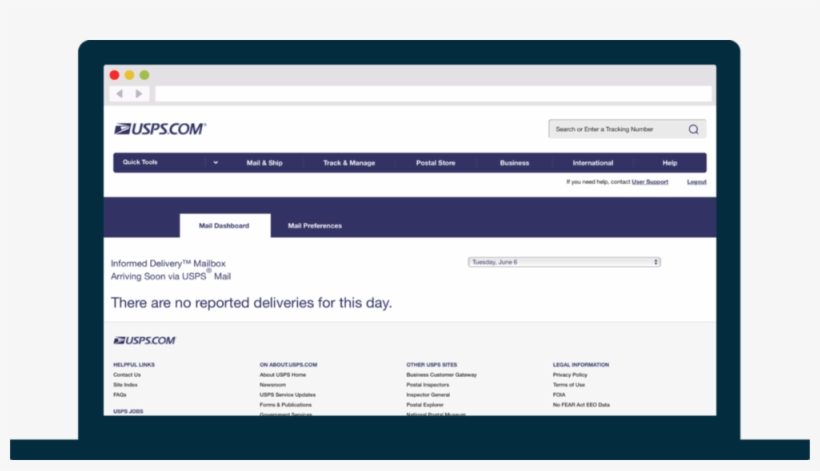Click the browser back arrow
Screen dimensions: 820x471
(120, 94)
